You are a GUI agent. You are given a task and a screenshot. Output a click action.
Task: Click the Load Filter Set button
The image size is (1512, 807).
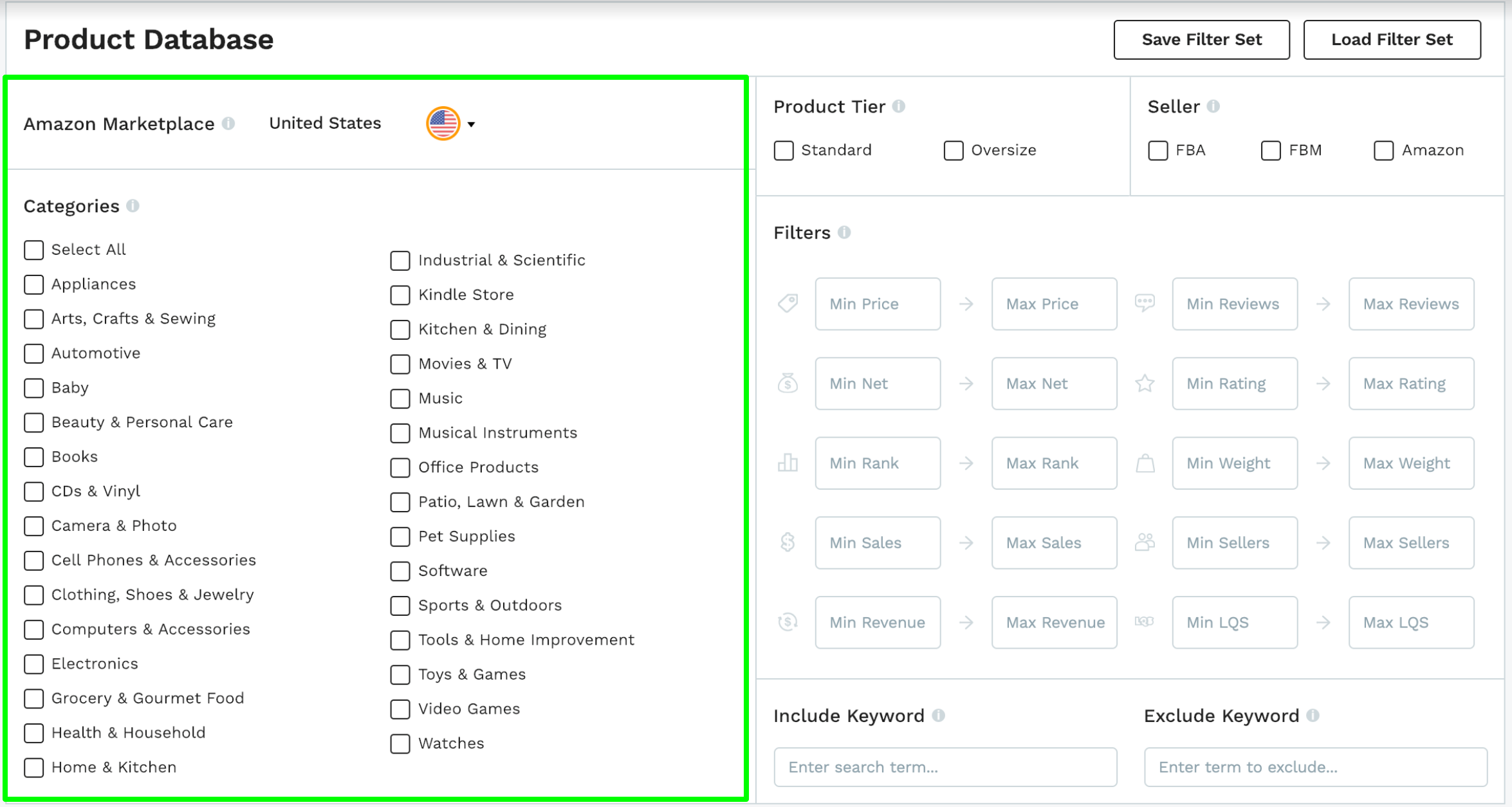pyautogui.click(x=1392, y=40)
